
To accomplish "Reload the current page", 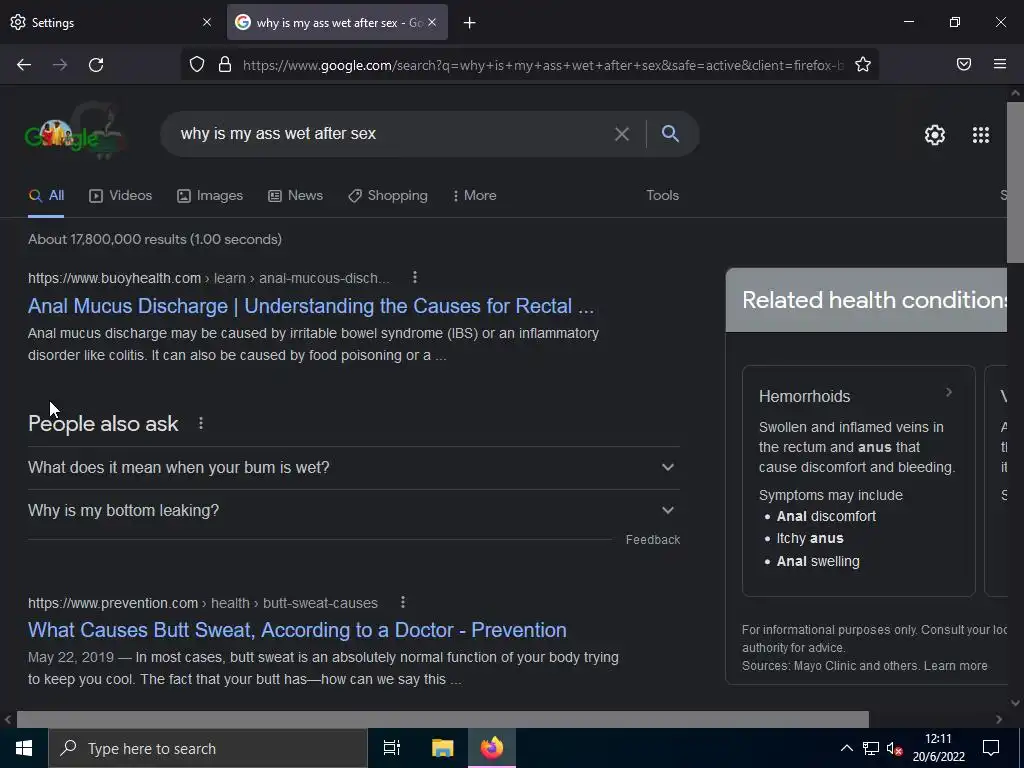I will [96, 65].
